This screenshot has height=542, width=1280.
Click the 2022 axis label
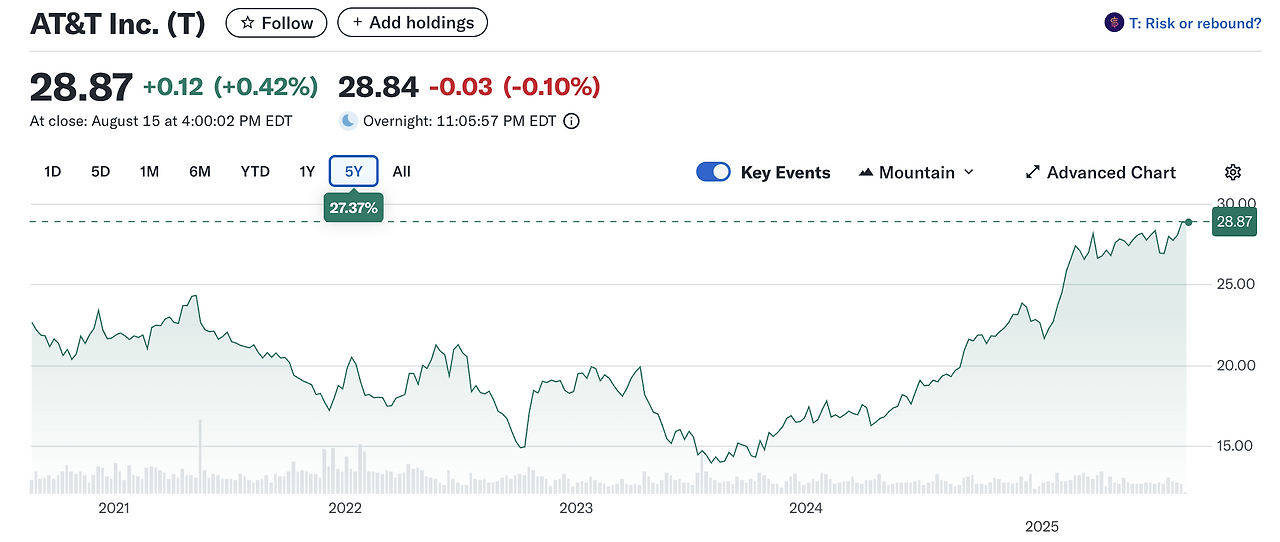345,508
